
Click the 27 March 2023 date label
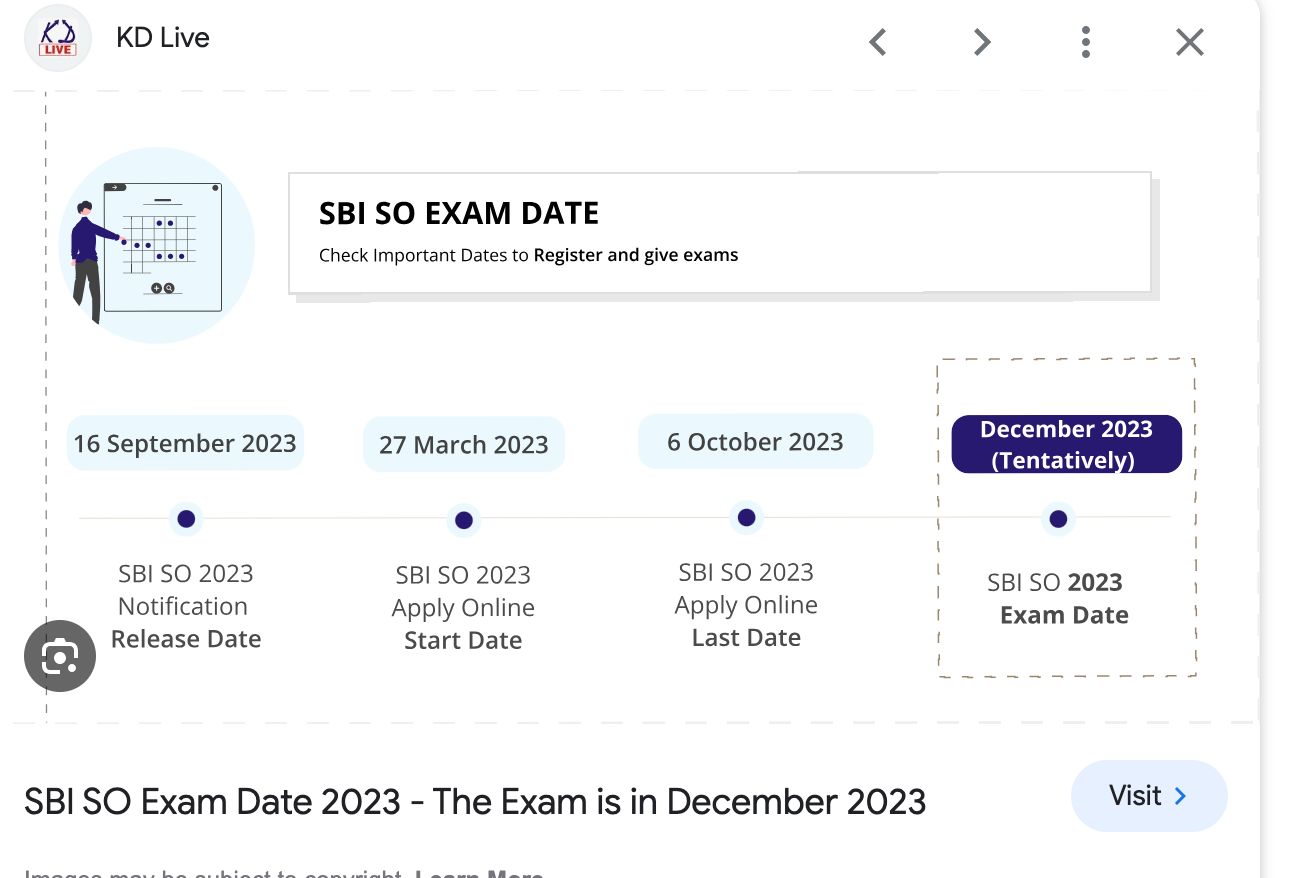coord(464,444)
